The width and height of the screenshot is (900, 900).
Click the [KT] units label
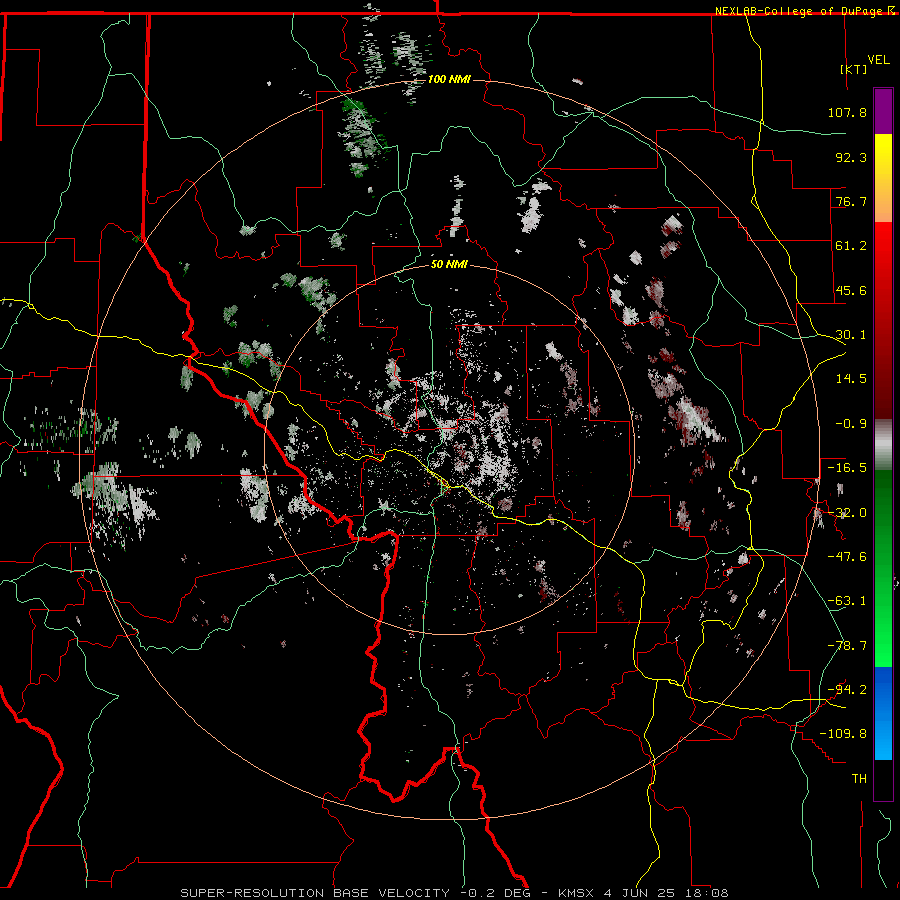(854, 69)
